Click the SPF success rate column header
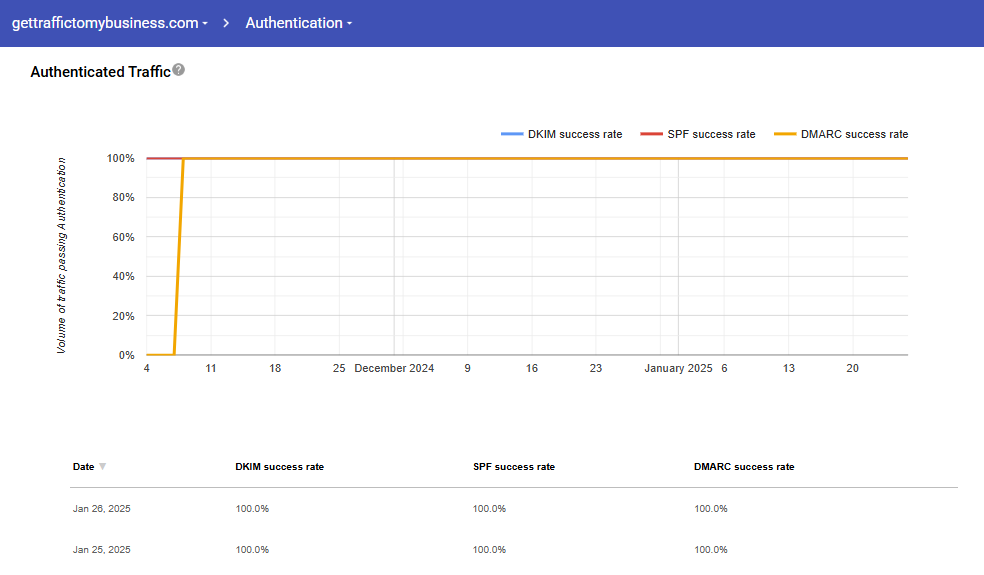Screen dimensions: 984x575 click(x=513, y=467)
